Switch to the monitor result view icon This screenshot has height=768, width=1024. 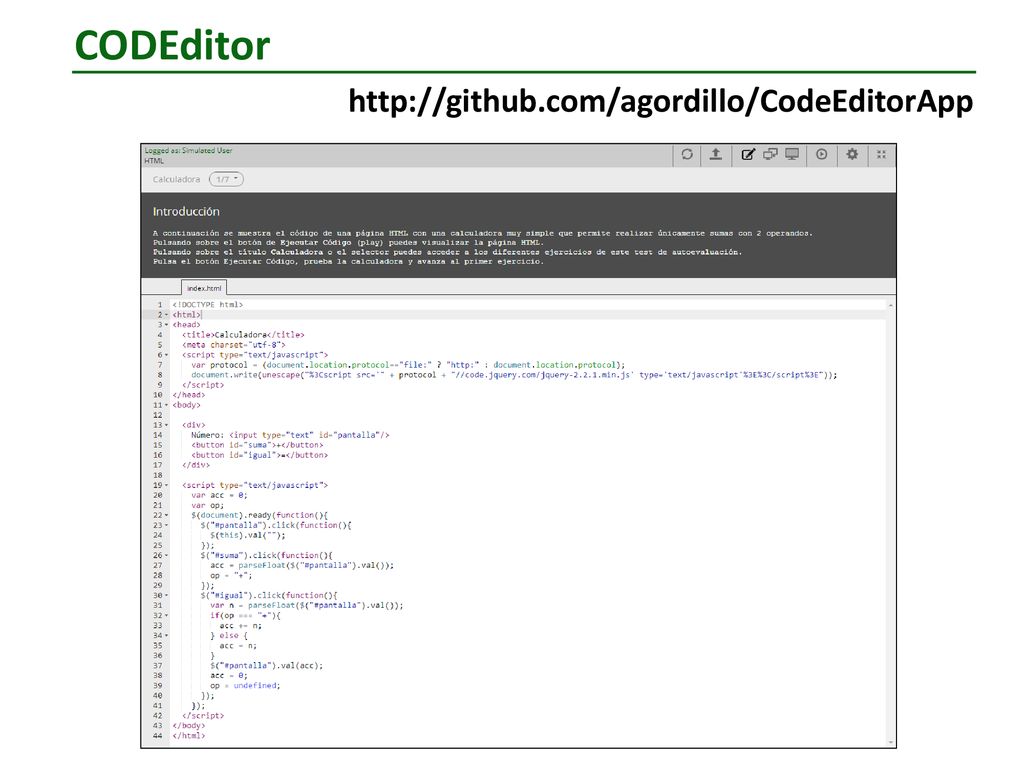(792, 155)
